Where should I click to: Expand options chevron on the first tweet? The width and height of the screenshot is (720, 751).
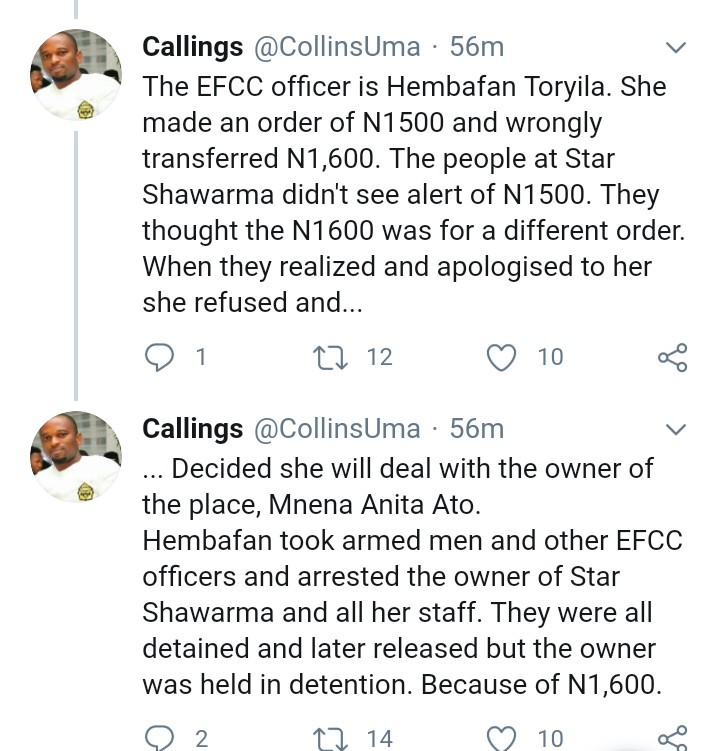pyautogui.click(x=677, y=47)
